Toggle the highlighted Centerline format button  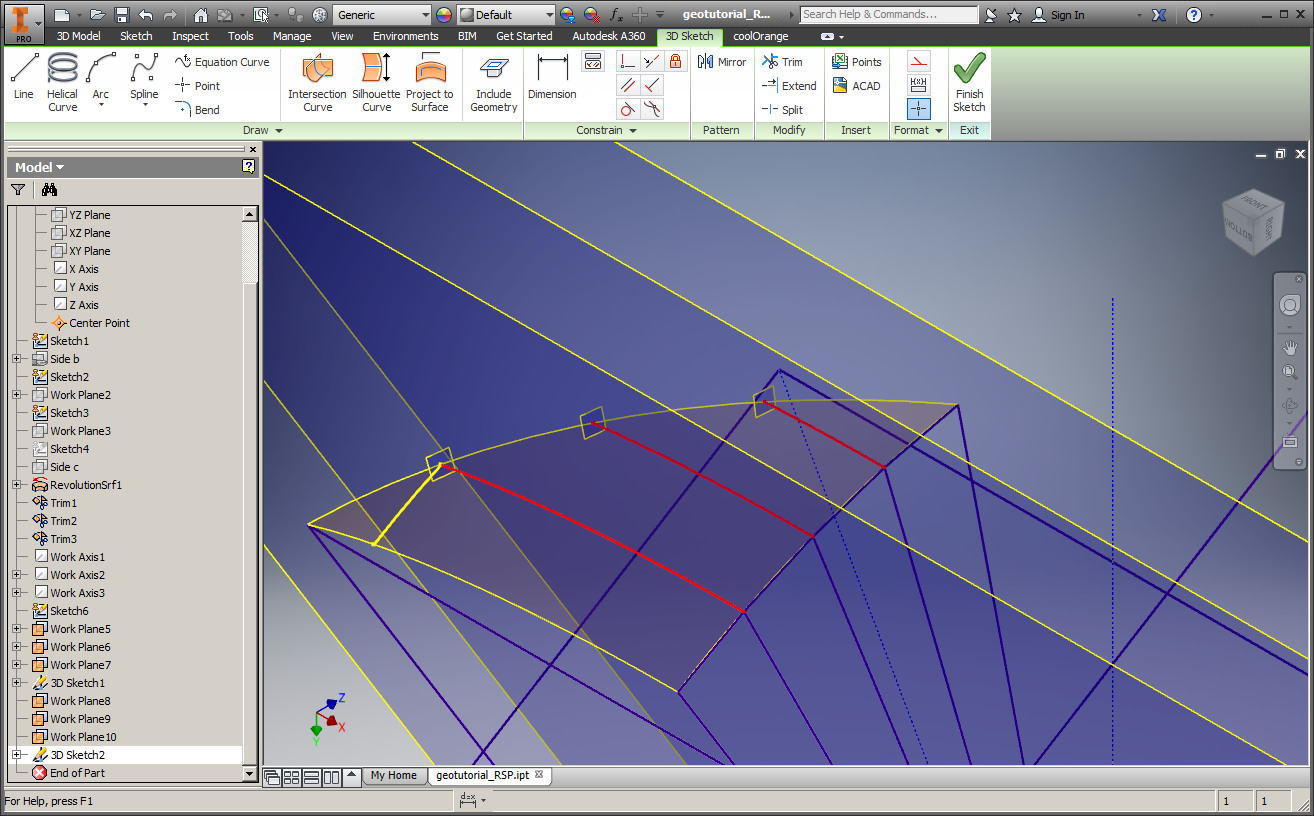919,109
